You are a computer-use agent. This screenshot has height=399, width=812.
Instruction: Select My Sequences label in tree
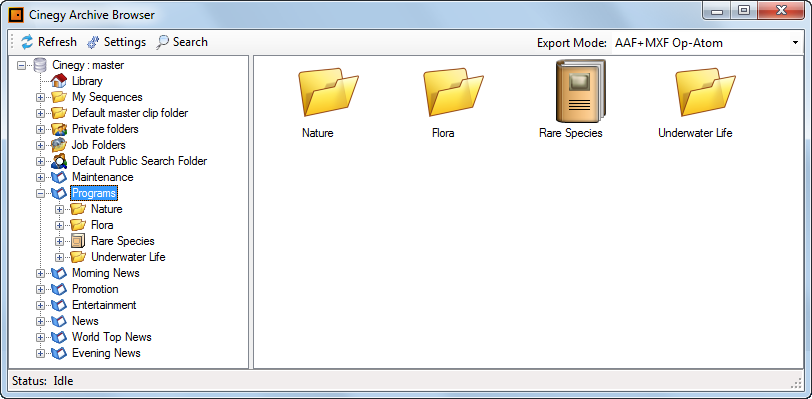coord(107,97)
